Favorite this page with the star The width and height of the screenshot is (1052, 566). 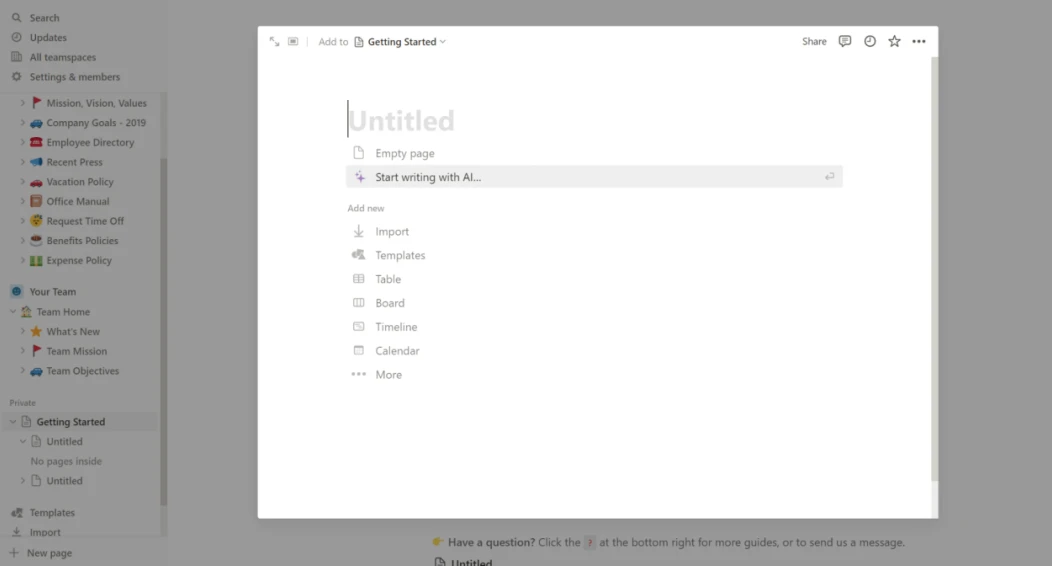click(x=894, y=42)
